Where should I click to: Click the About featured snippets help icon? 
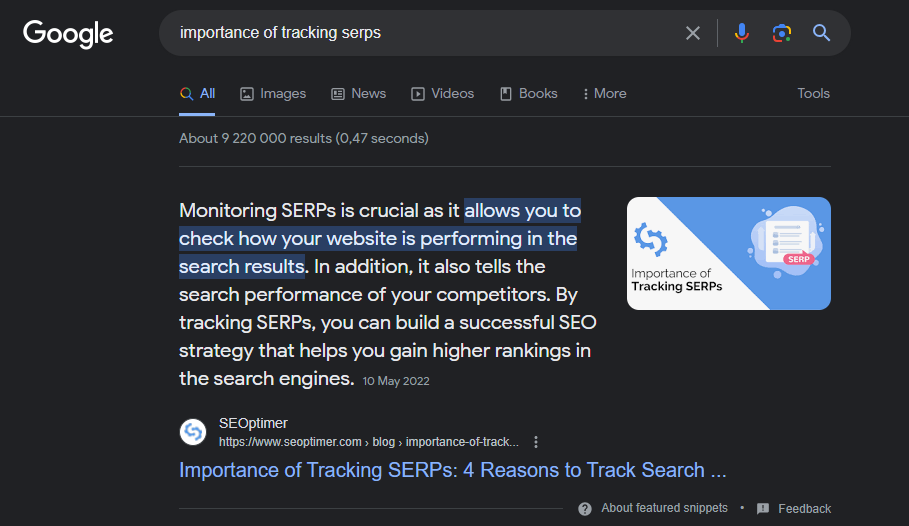tap(585, 508)
